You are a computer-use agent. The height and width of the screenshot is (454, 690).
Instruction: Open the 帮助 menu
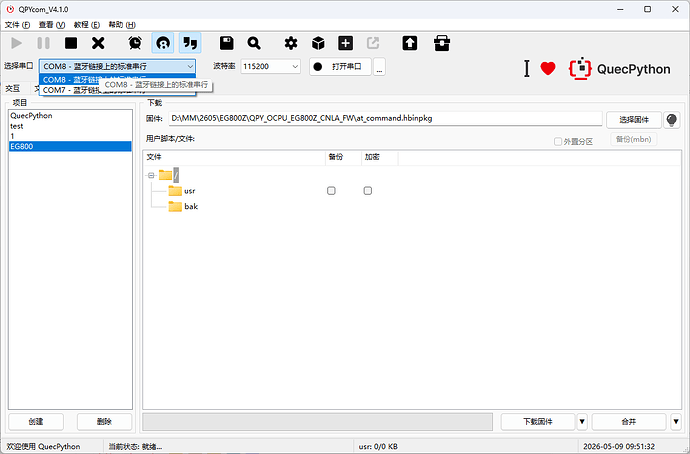[122, 25]
